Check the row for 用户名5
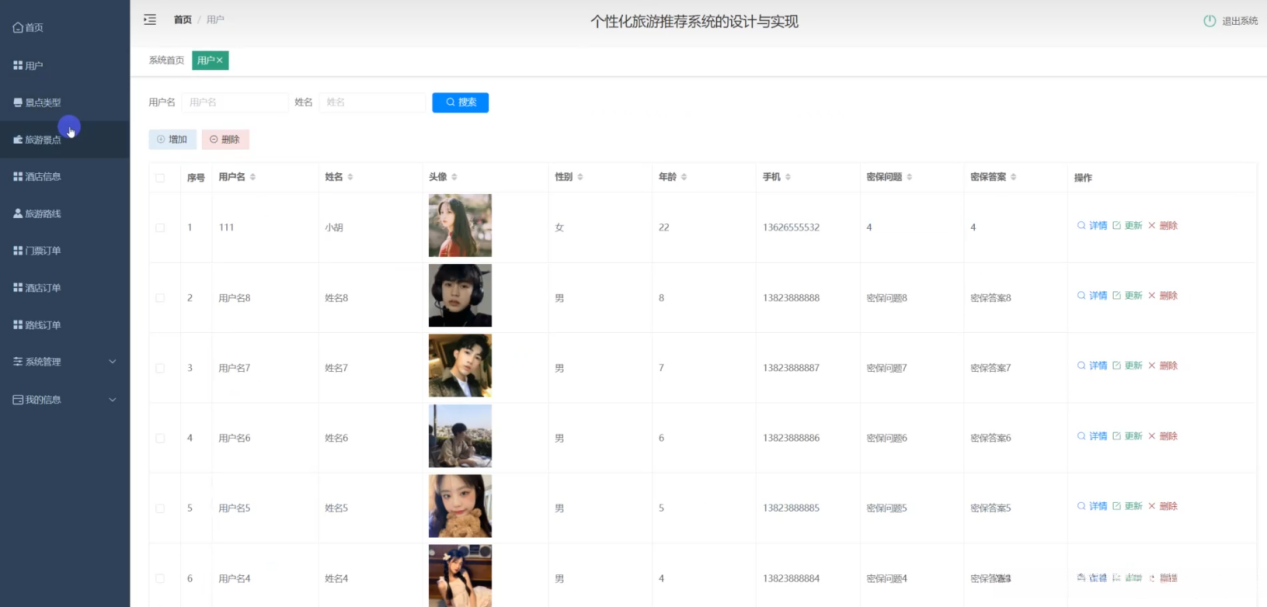This screenshot has width=1267, height=607. [160, 508]
